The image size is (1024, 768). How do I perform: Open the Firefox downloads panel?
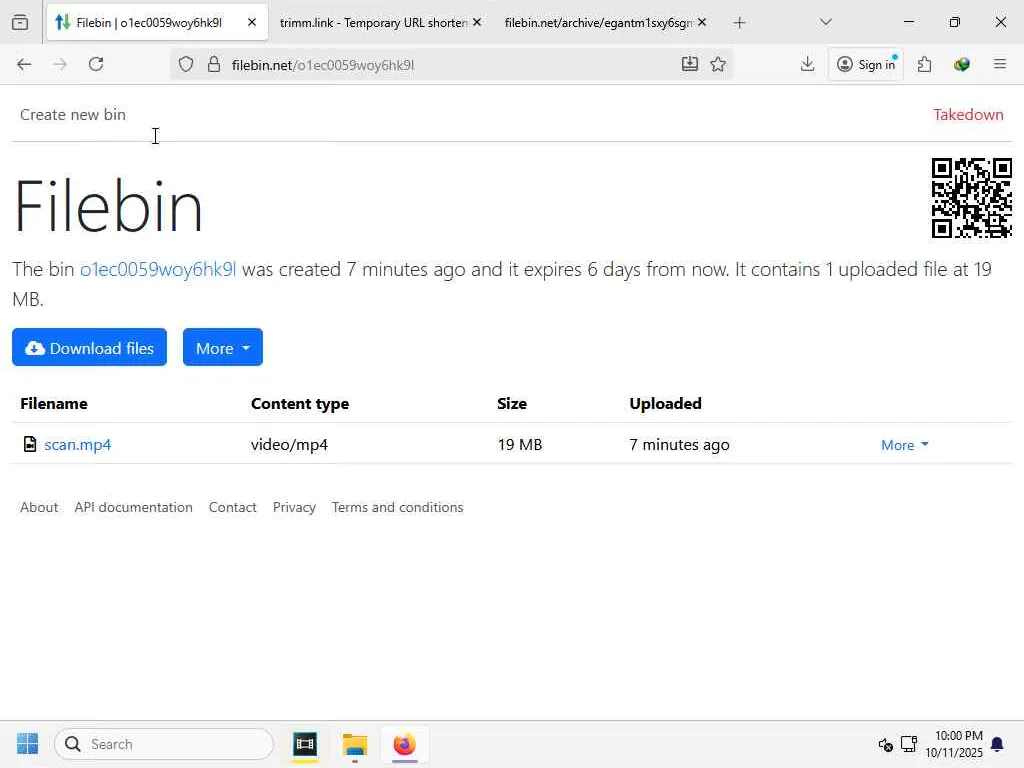pyautogui.click(x=807, y=64)
